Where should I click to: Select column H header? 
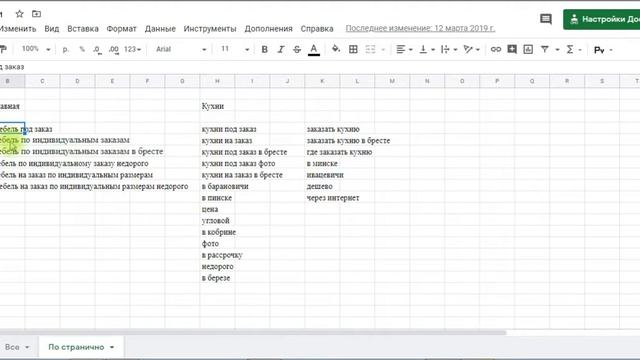[x=217, y=81]
